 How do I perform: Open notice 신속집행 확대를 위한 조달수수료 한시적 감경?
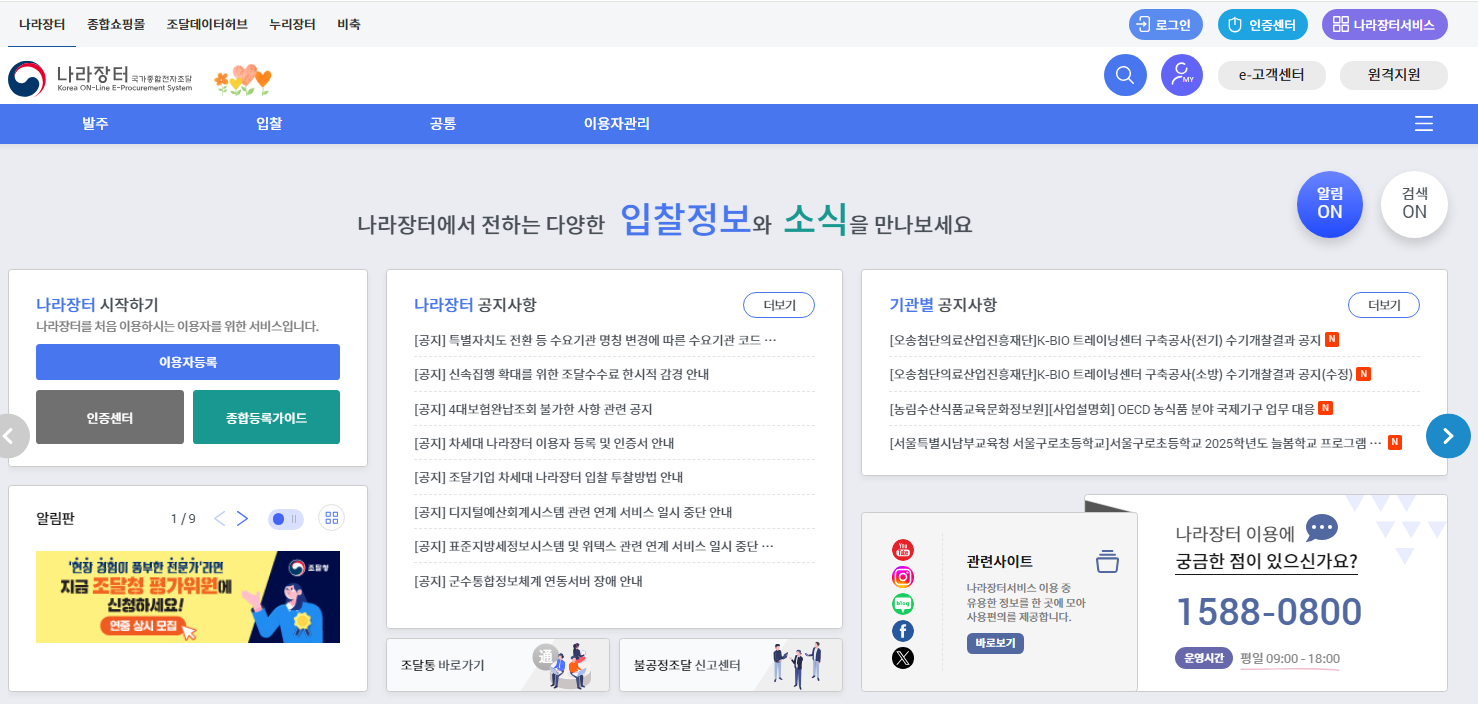click(x=561, y=374)
